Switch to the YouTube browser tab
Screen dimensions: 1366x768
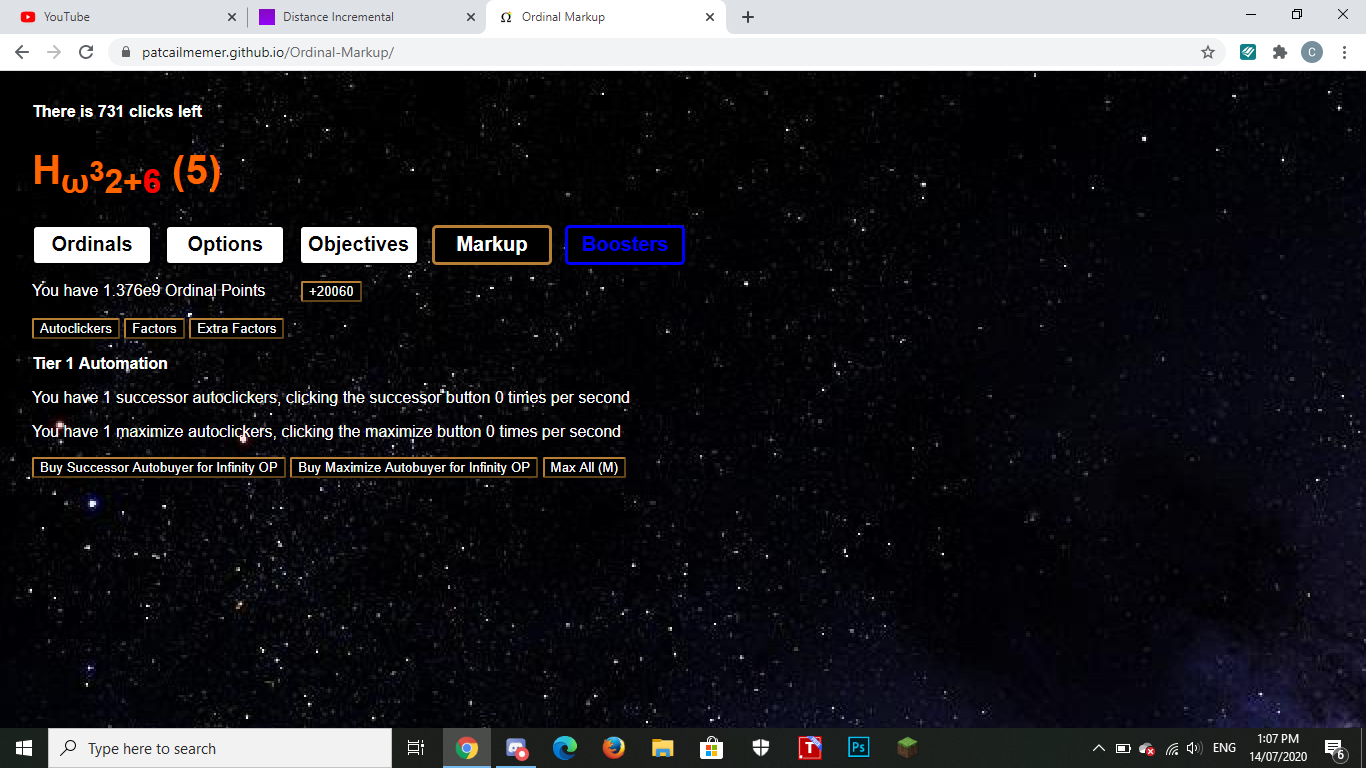tap(124, 17)
